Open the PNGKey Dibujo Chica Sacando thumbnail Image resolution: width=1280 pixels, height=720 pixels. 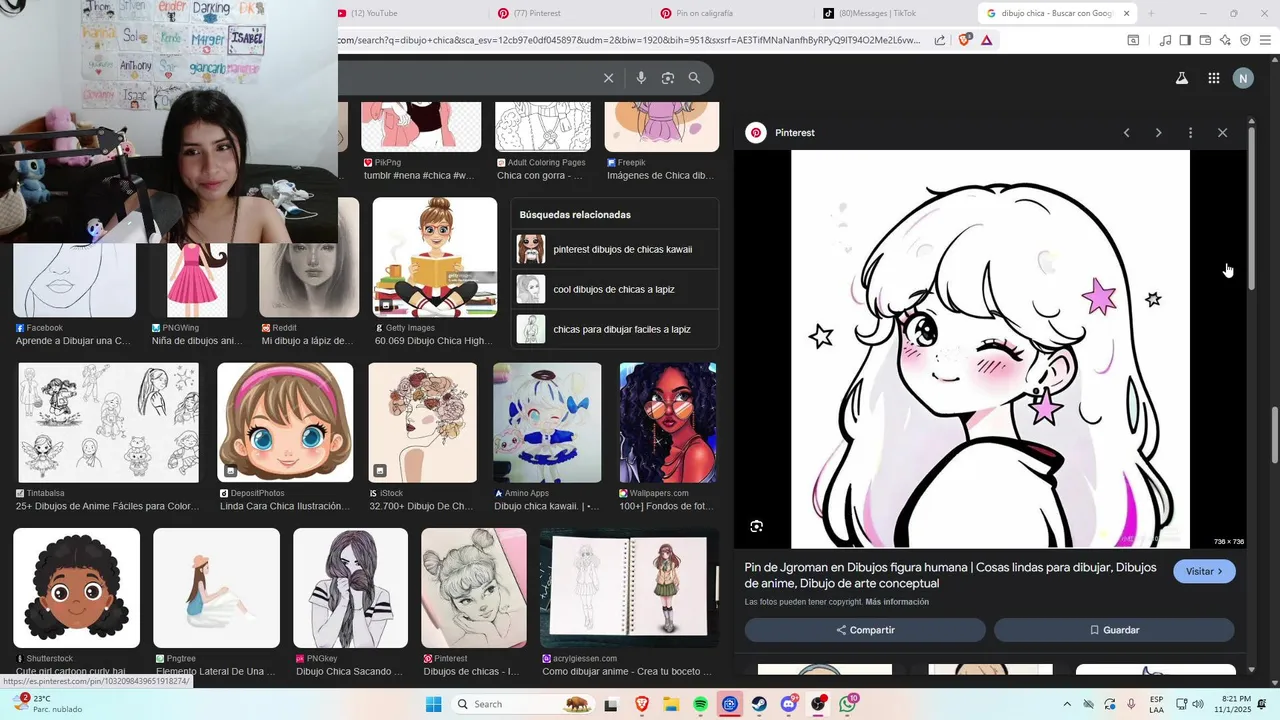[350, 588]
